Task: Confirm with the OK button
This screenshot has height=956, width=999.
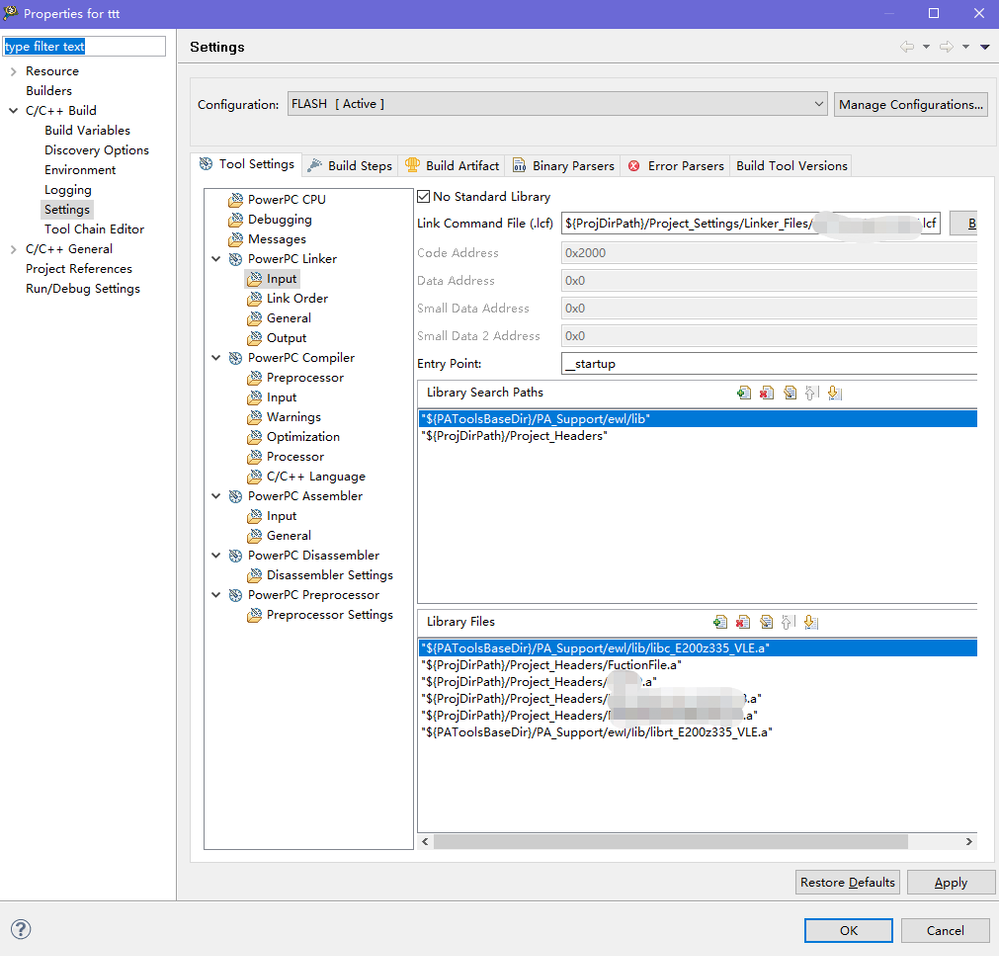Action: (x=848, y=931)
